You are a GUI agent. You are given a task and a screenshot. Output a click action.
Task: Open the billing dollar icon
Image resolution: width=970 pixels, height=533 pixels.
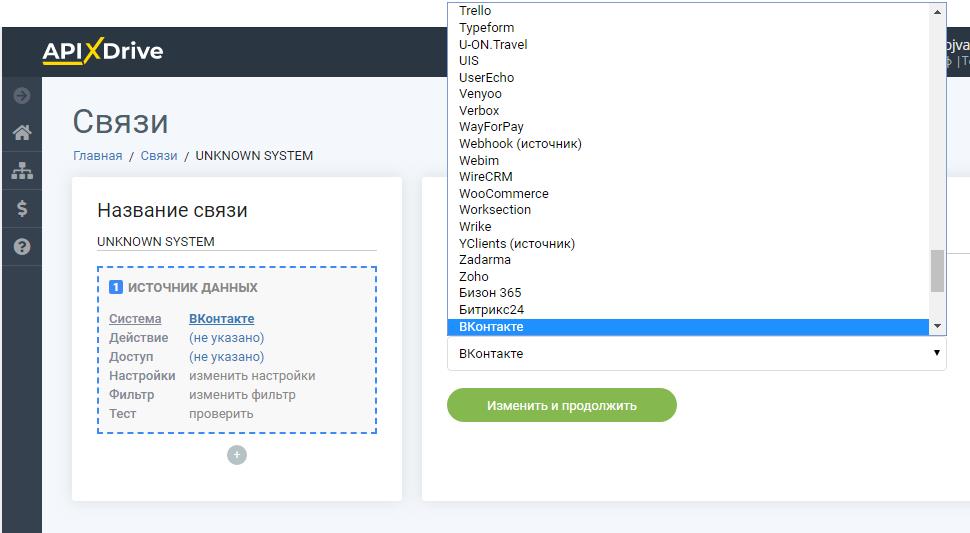click(22, 208)
